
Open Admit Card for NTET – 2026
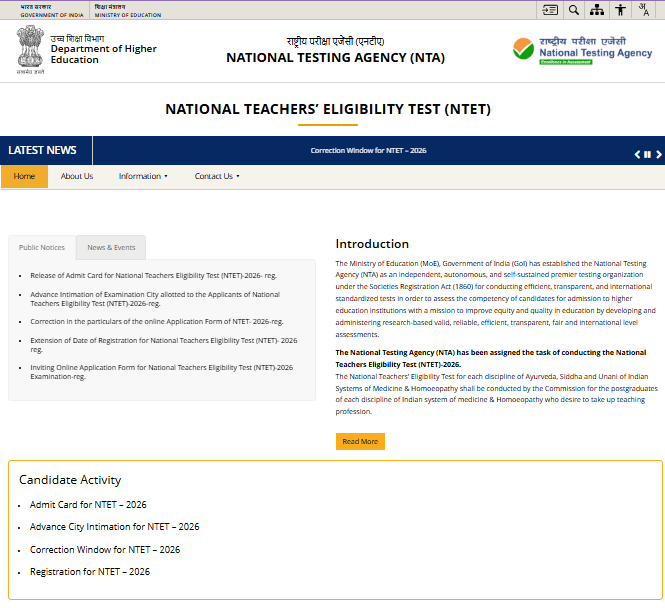pos(88,505)
